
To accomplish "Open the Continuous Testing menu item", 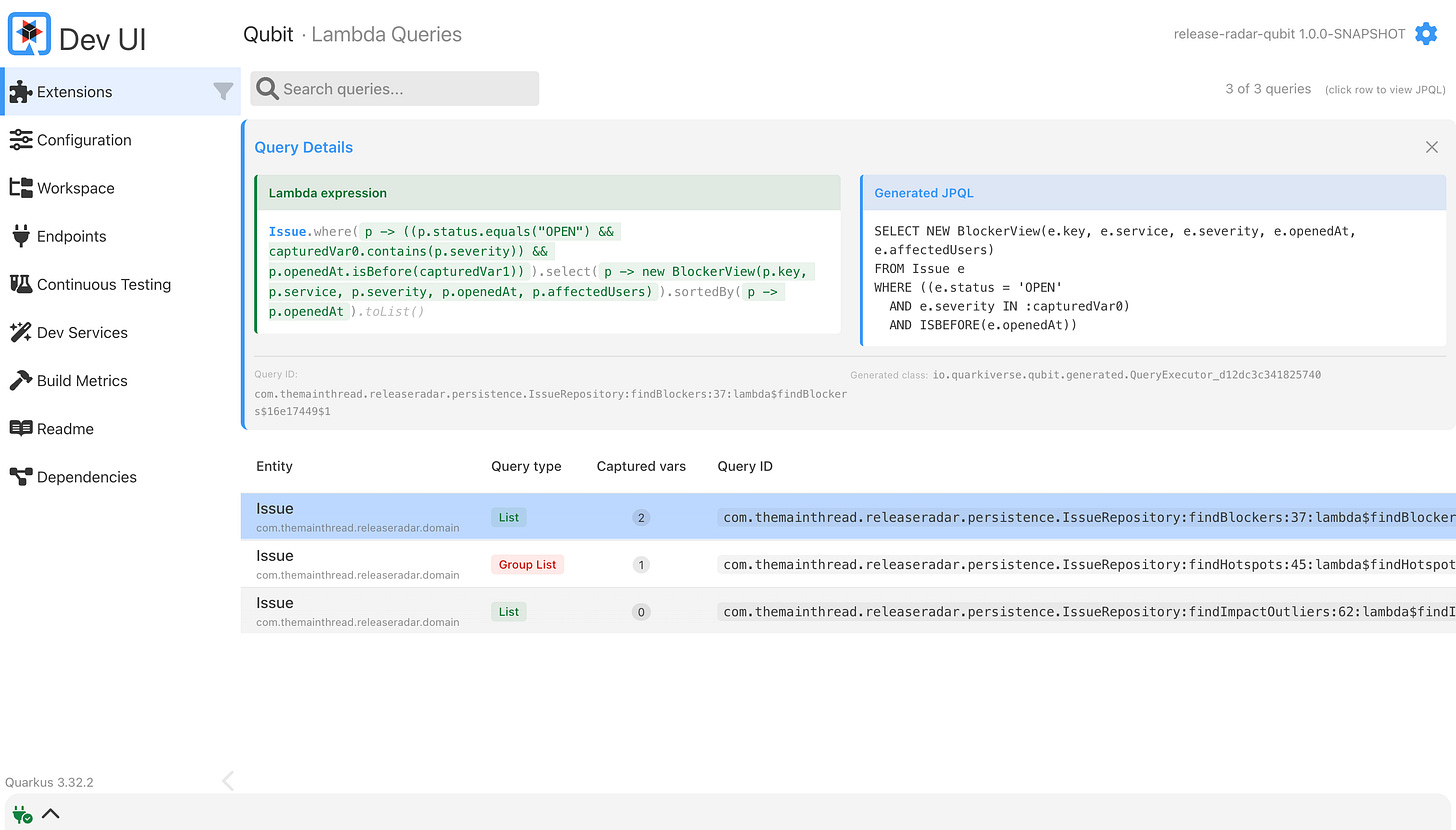I will pyautogui.click(x=121, y=284).
